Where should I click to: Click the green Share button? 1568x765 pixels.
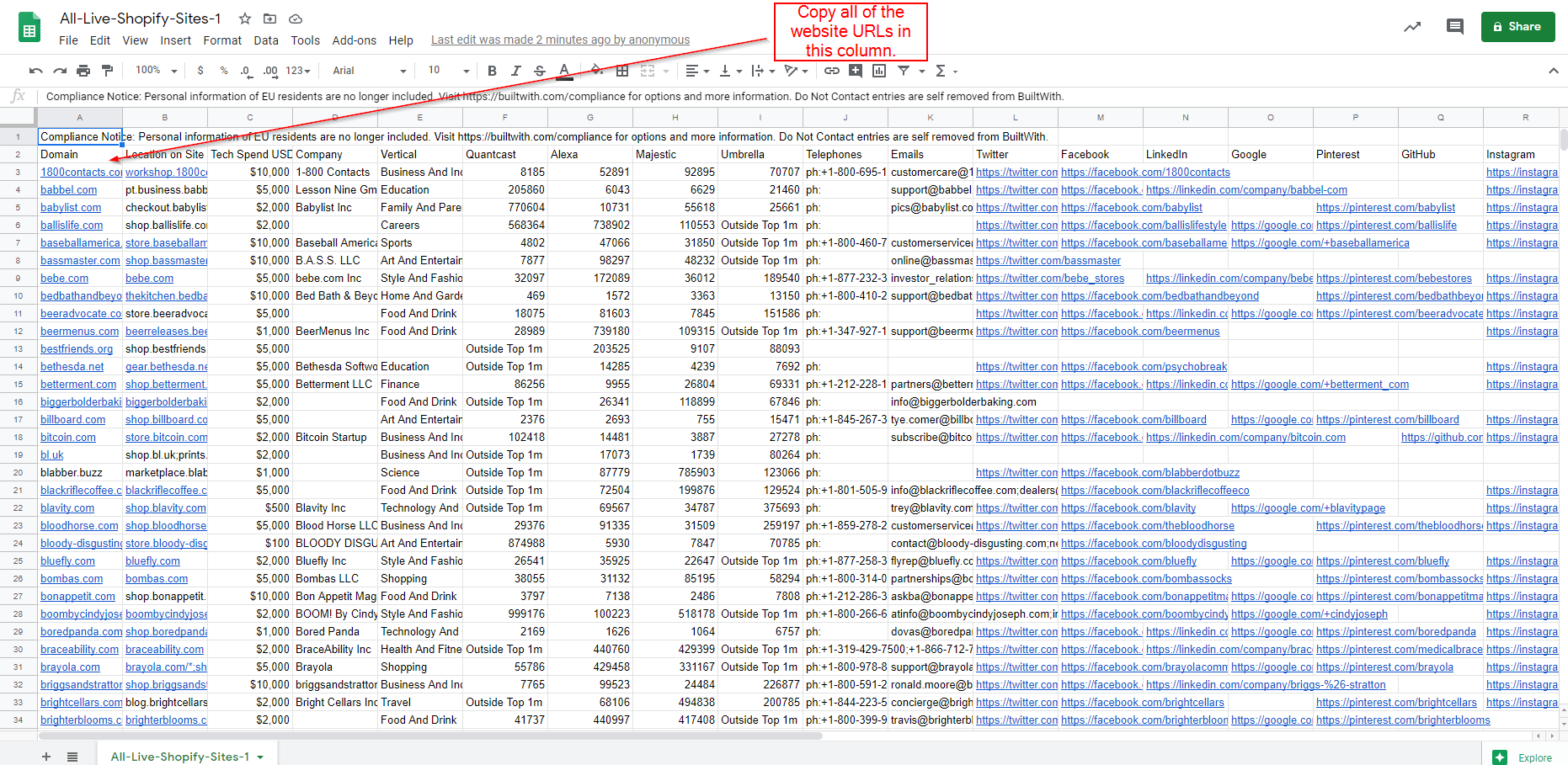point(1517,27)
